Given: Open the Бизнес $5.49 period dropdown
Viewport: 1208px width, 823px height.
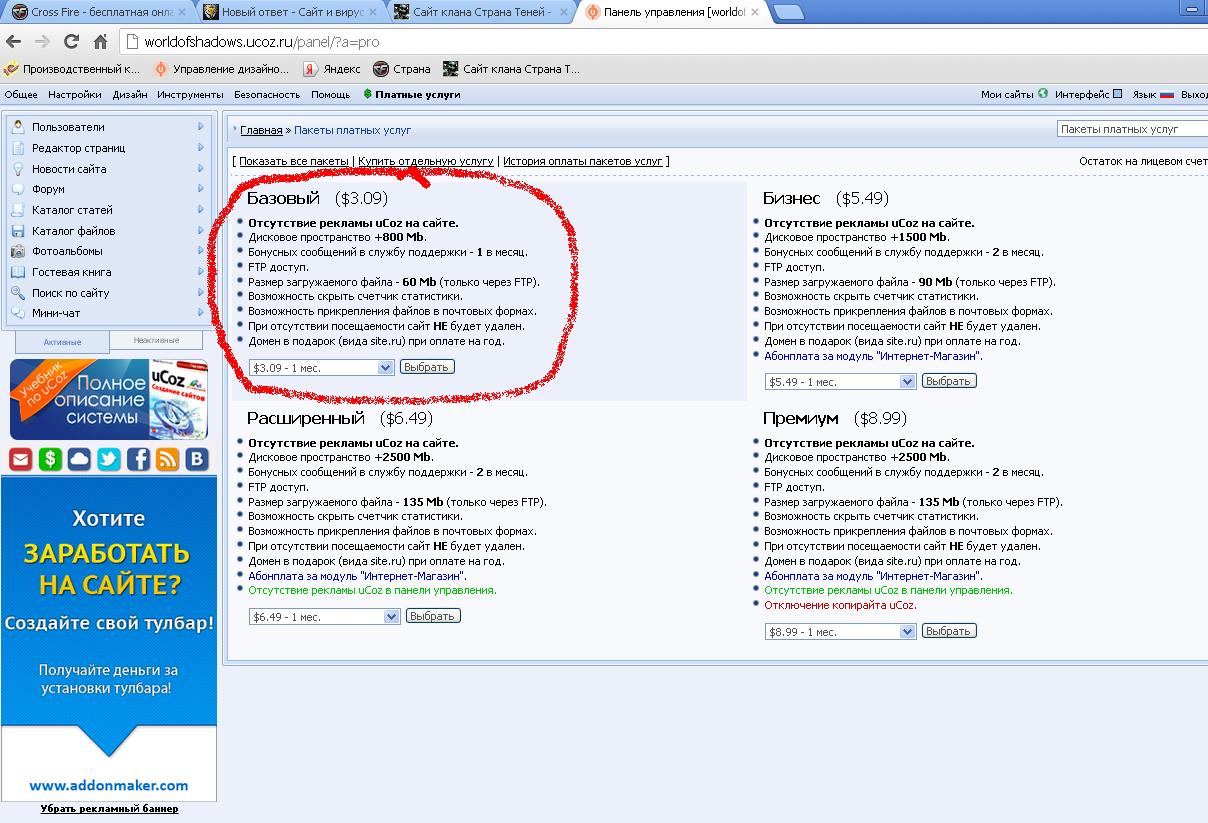Looking at the screenshot, I should pyautogui.click(x=841, y=382).
